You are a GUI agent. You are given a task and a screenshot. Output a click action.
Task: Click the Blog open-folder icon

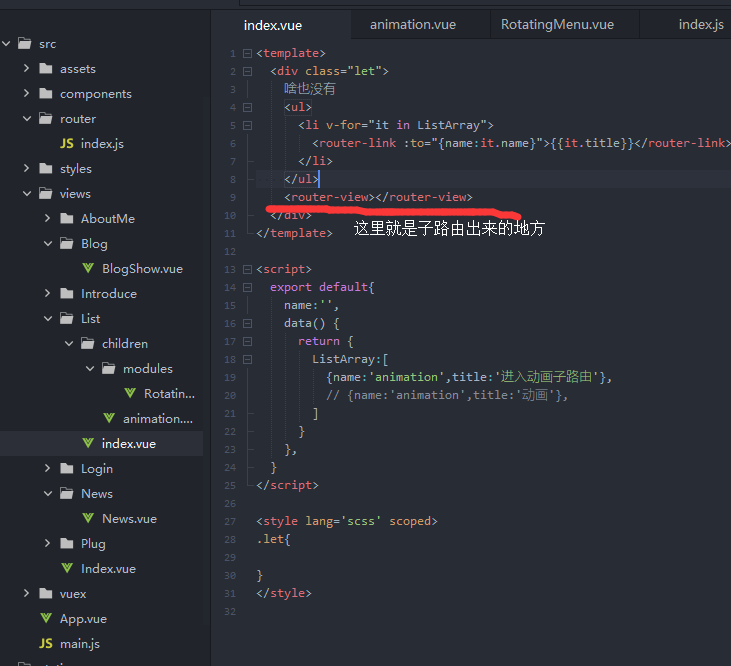coord(67,243)
